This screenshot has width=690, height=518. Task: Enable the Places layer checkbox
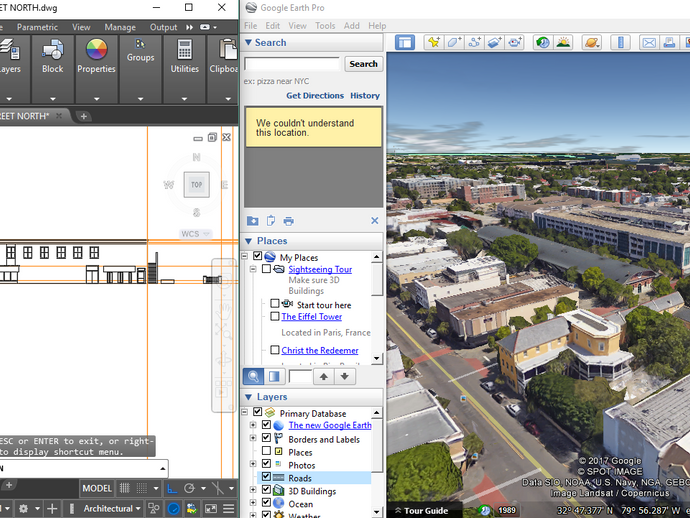pyautogui.click(x=266, y=452)
